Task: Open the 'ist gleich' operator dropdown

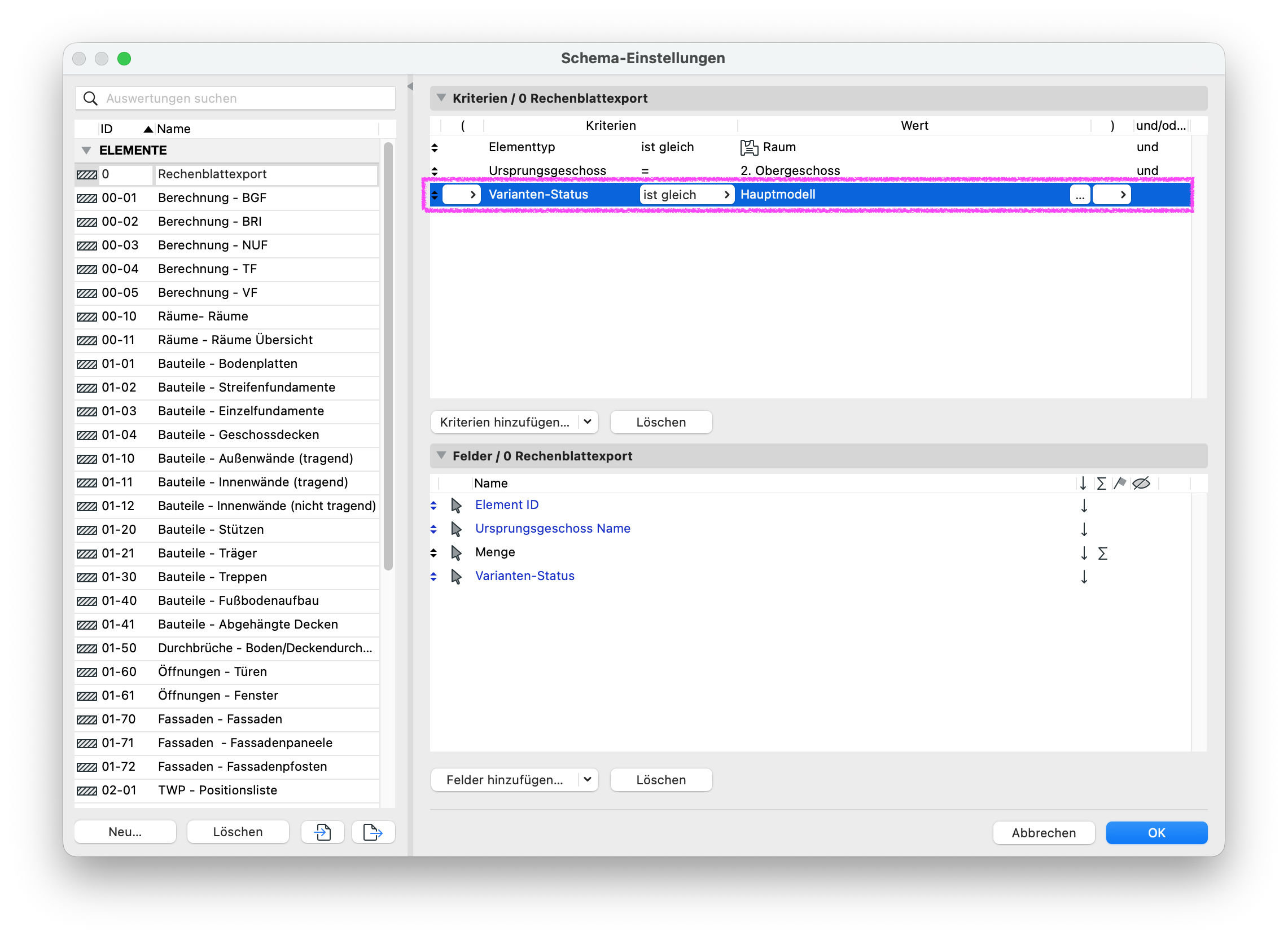Action: tap(687, 195)
